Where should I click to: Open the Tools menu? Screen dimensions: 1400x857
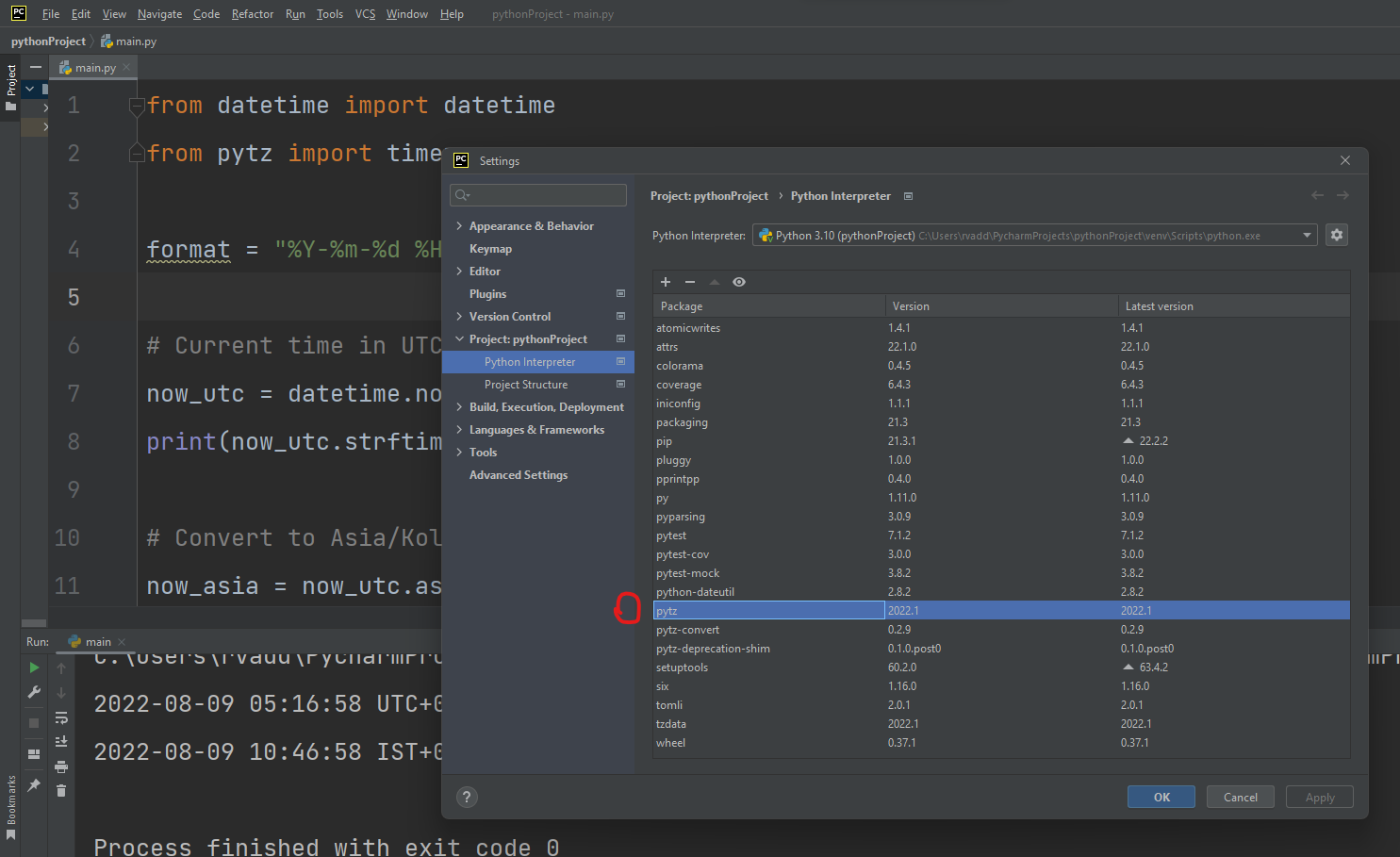pos(330,14)
